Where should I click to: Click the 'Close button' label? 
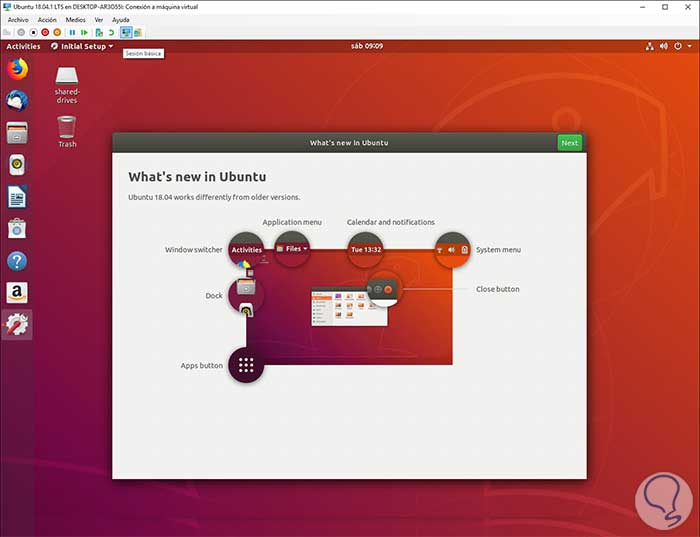coord(497,289)
